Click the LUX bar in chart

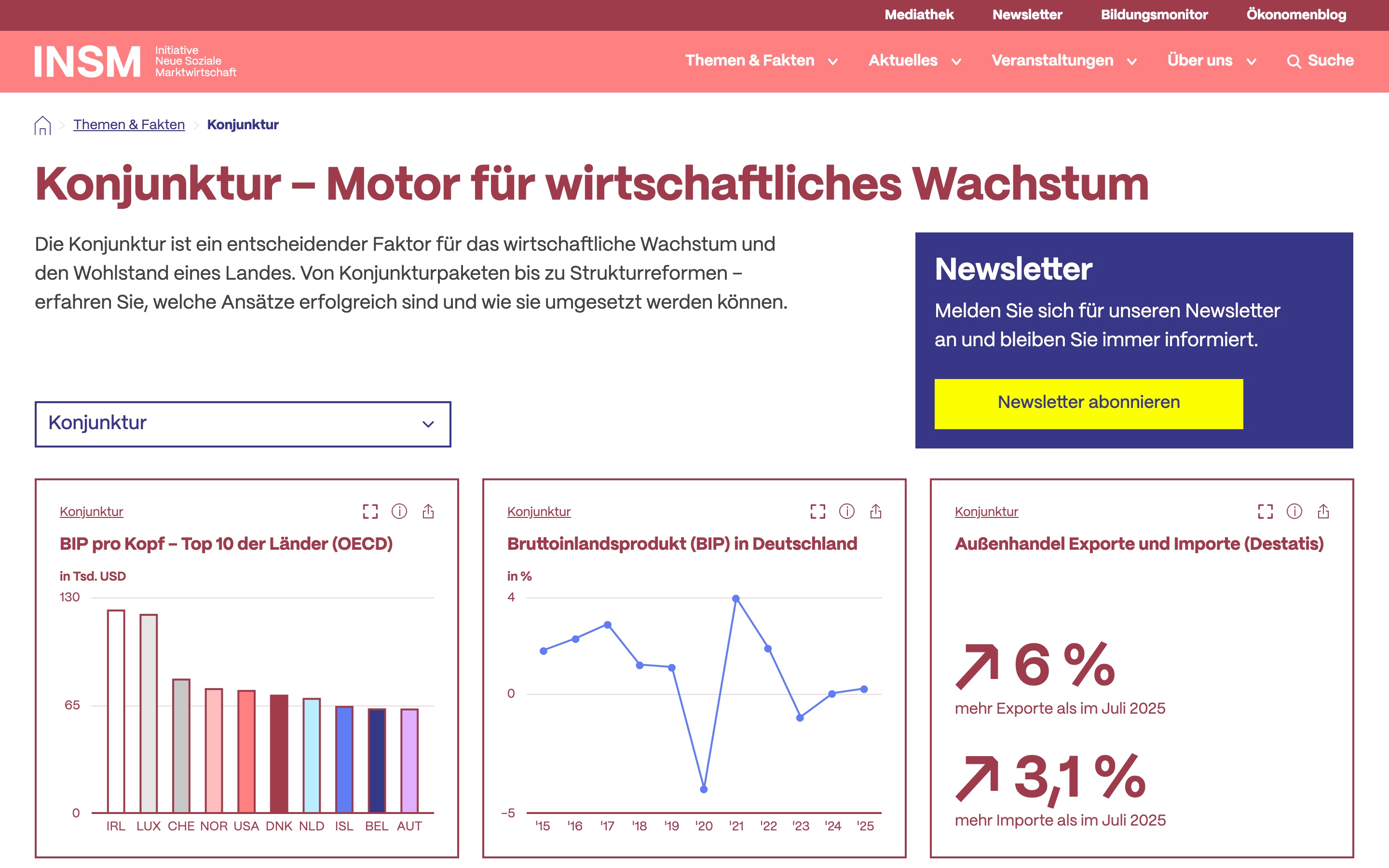click(x=149, y=713)
